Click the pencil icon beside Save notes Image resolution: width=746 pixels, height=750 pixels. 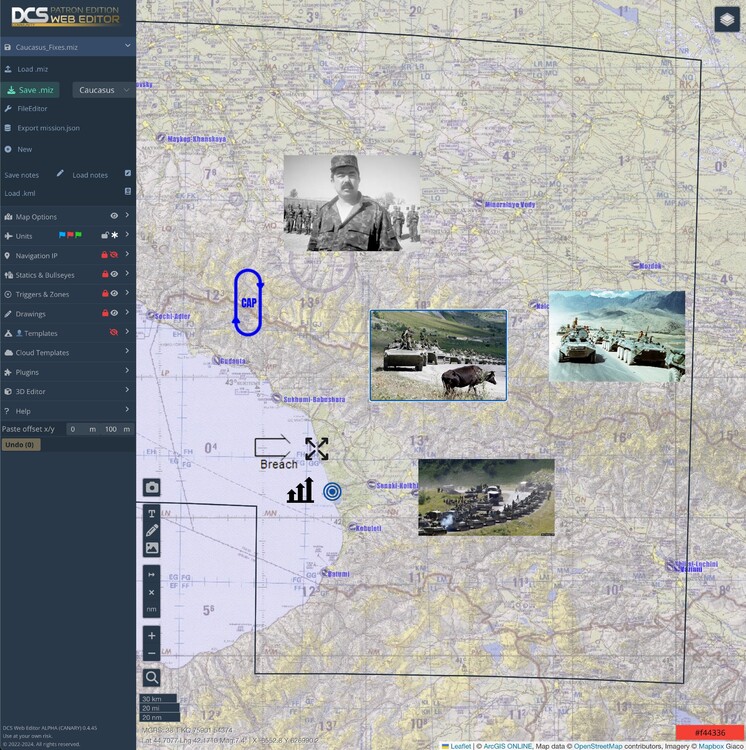[x=60, y=174]
